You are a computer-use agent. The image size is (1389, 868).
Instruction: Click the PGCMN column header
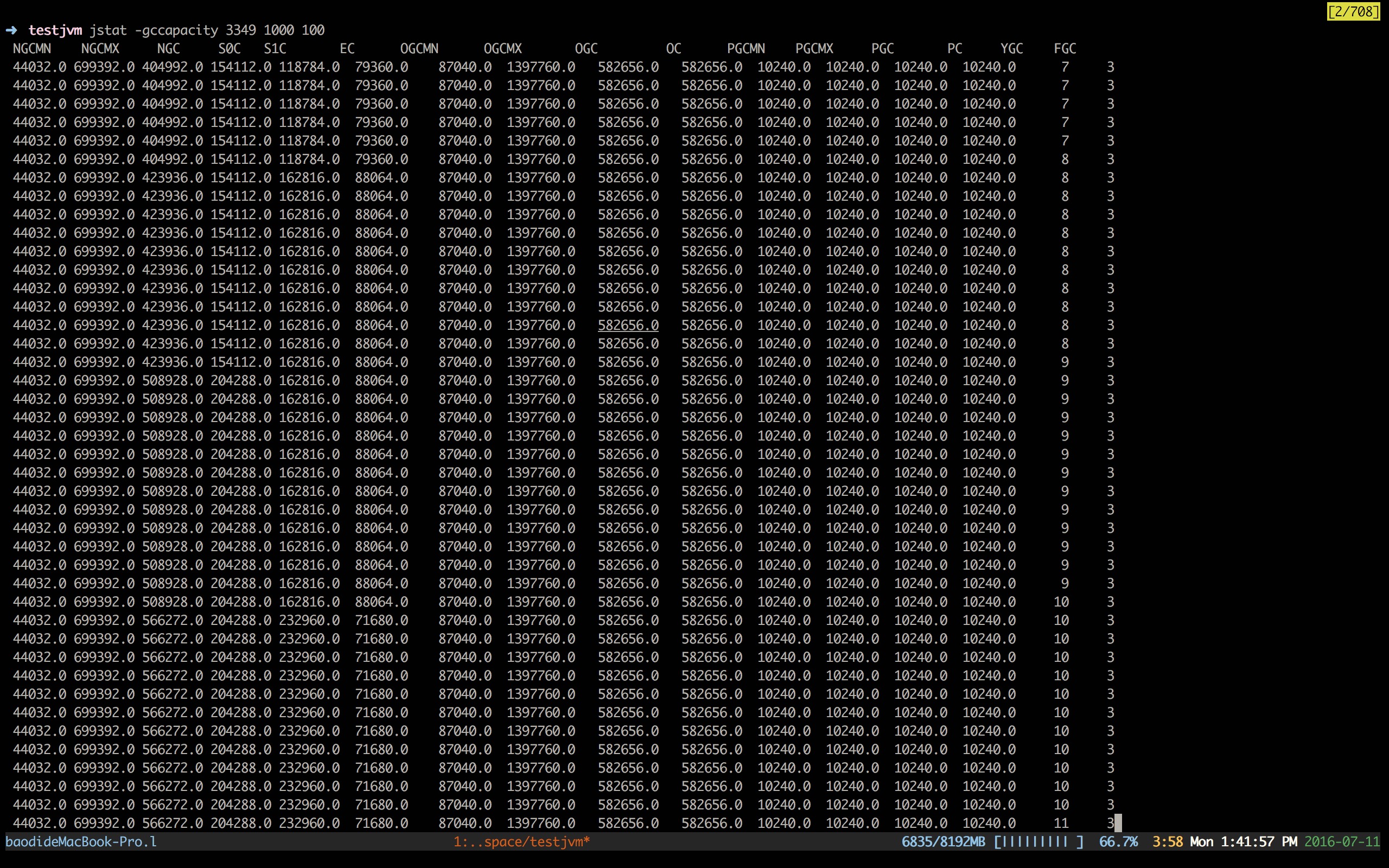click(746, 49)
